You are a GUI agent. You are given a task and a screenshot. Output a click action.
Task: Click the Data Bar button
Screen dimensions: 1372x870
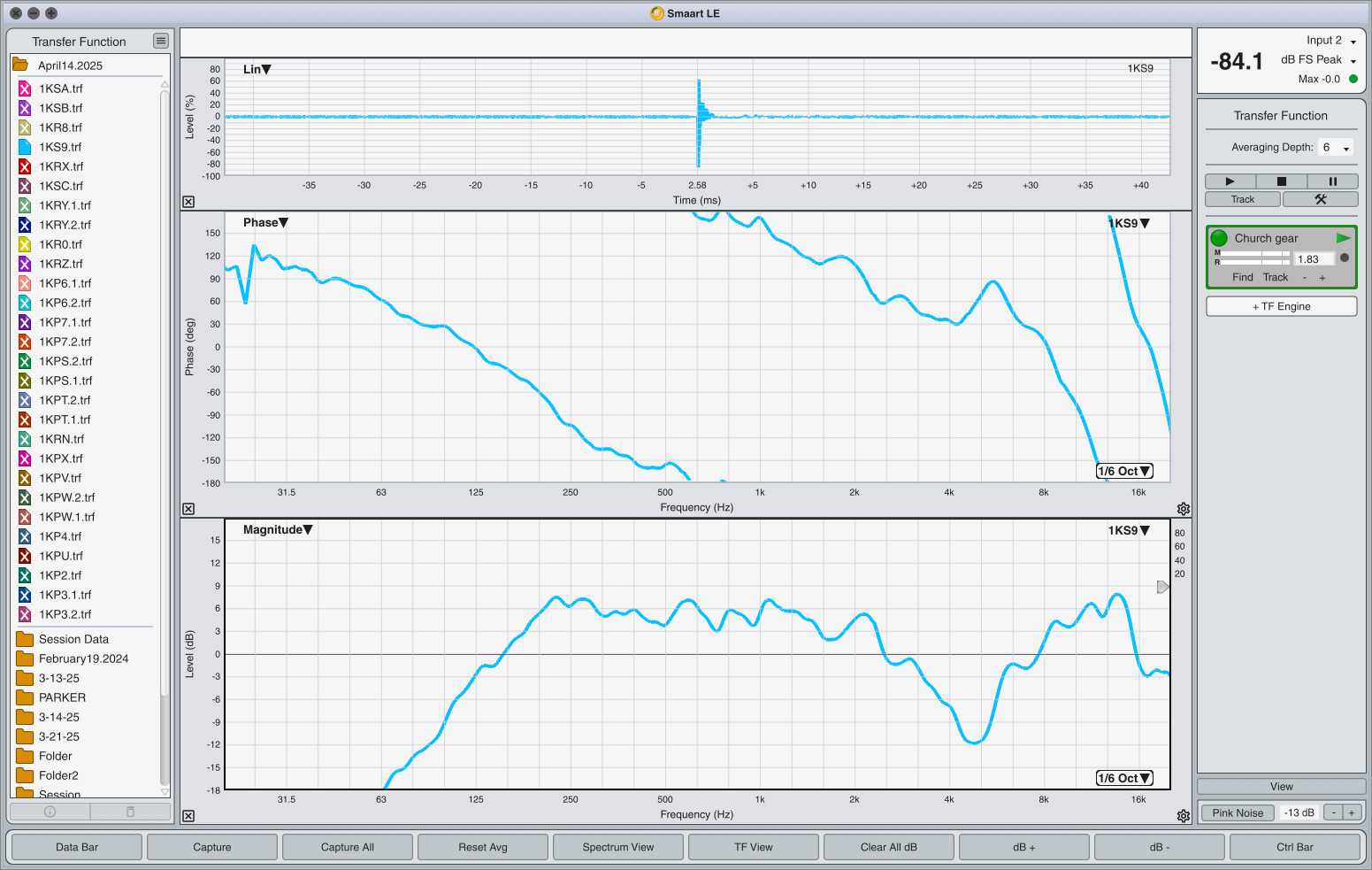77,847
